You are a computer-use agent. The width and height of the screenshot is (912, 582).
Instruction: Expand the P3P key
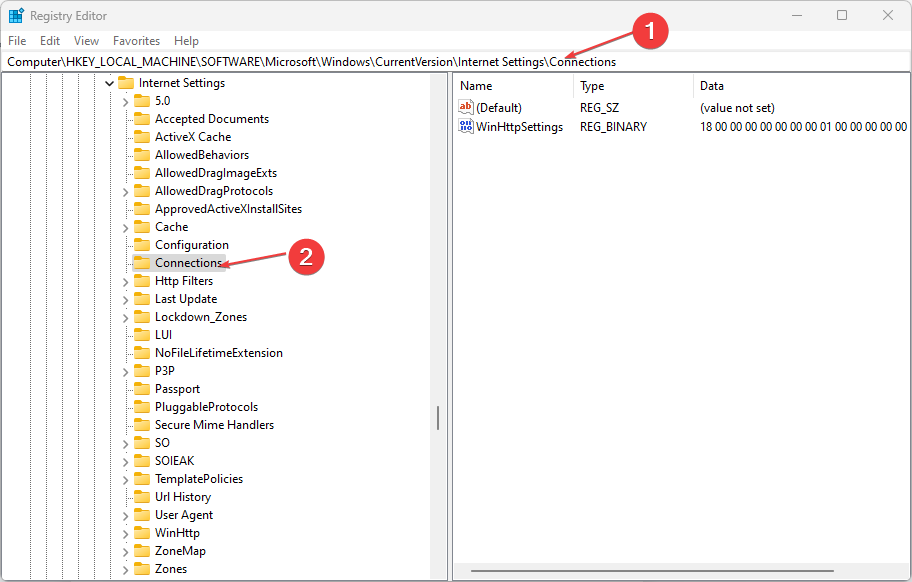(x=126, y=372)
